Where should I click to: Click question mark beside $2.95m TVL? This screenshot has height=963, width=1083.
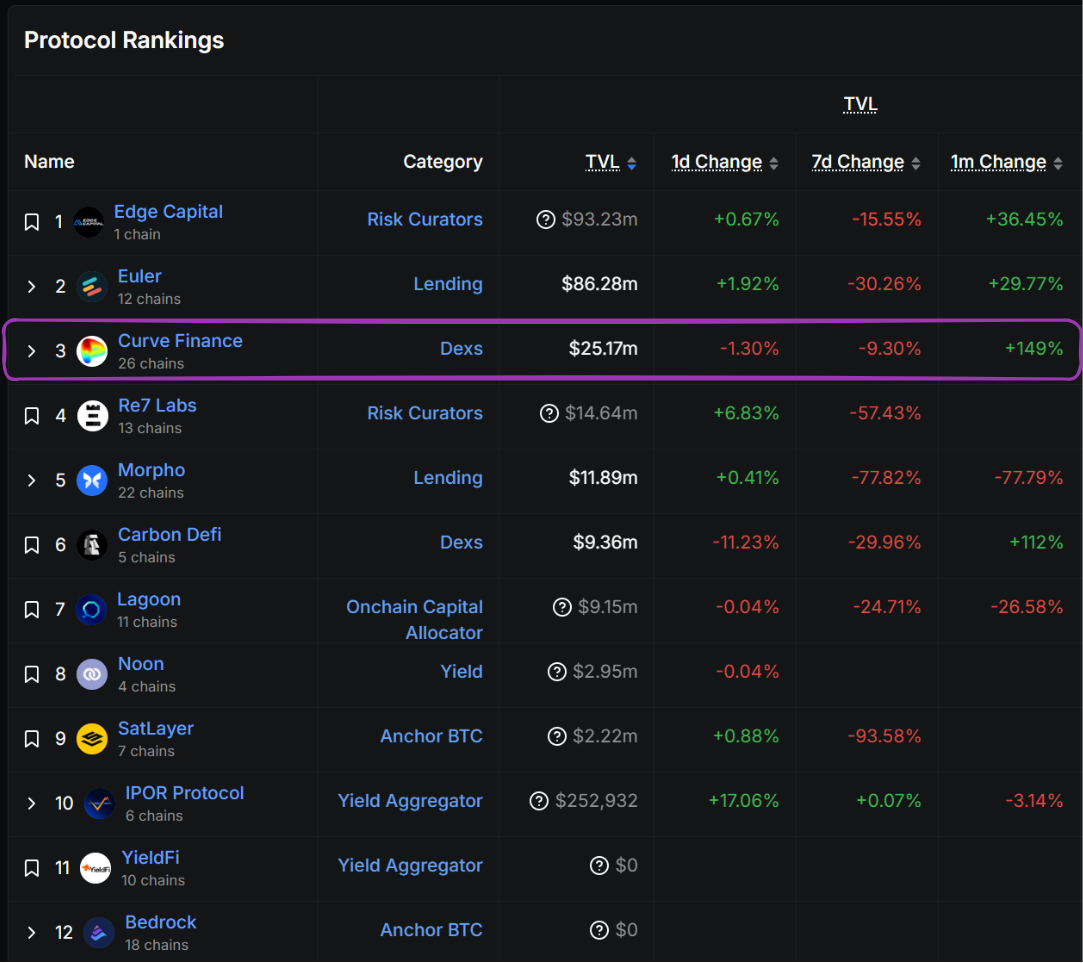tap(557, 671)
